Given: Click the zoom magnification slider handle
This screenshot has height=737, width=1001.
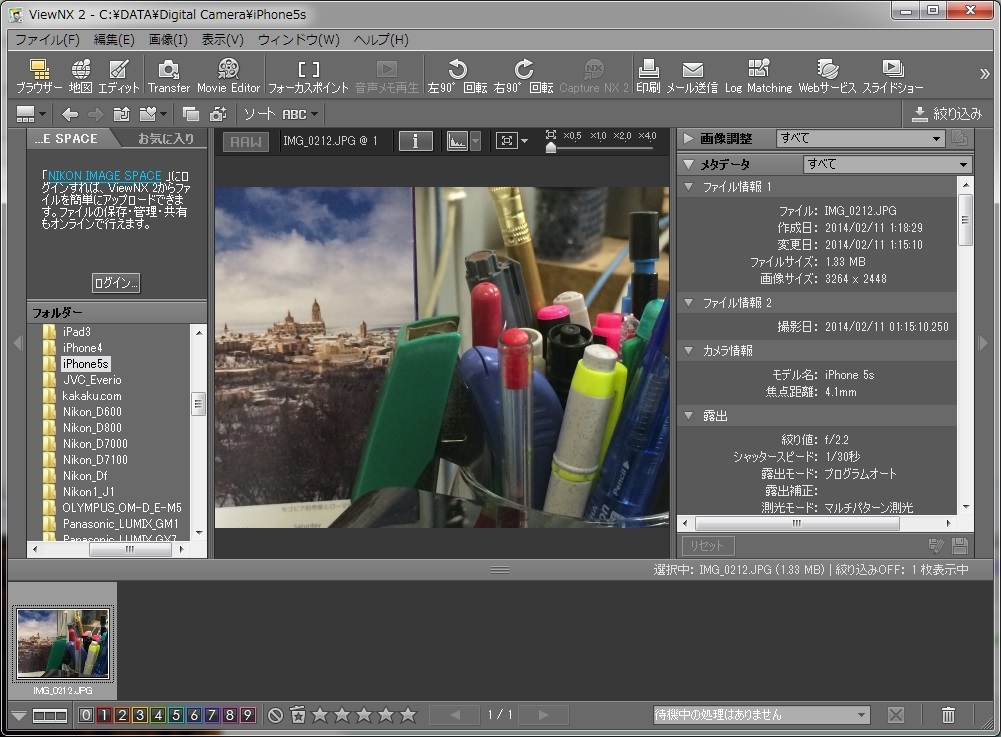Looking at the screenshot, I should (x=551, y=148).
